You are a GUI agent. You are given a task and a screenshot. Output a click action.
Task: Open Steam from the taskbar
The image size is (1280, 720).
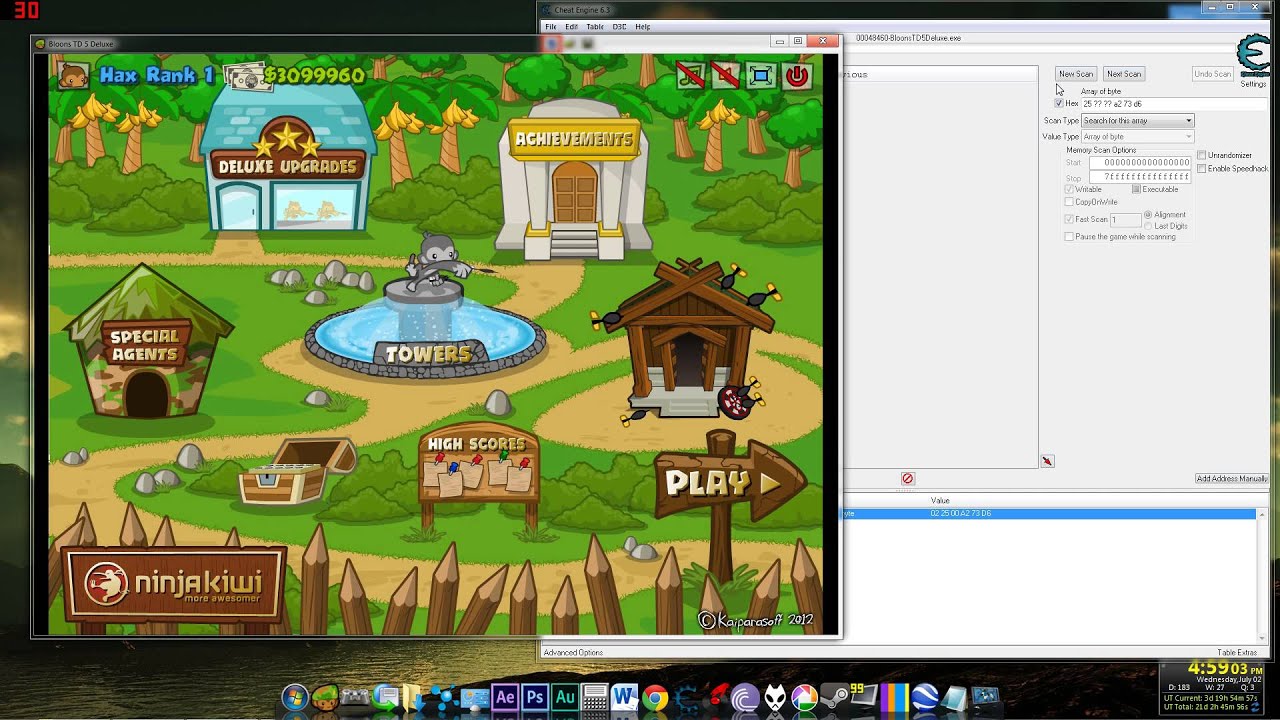coord(834,697)
